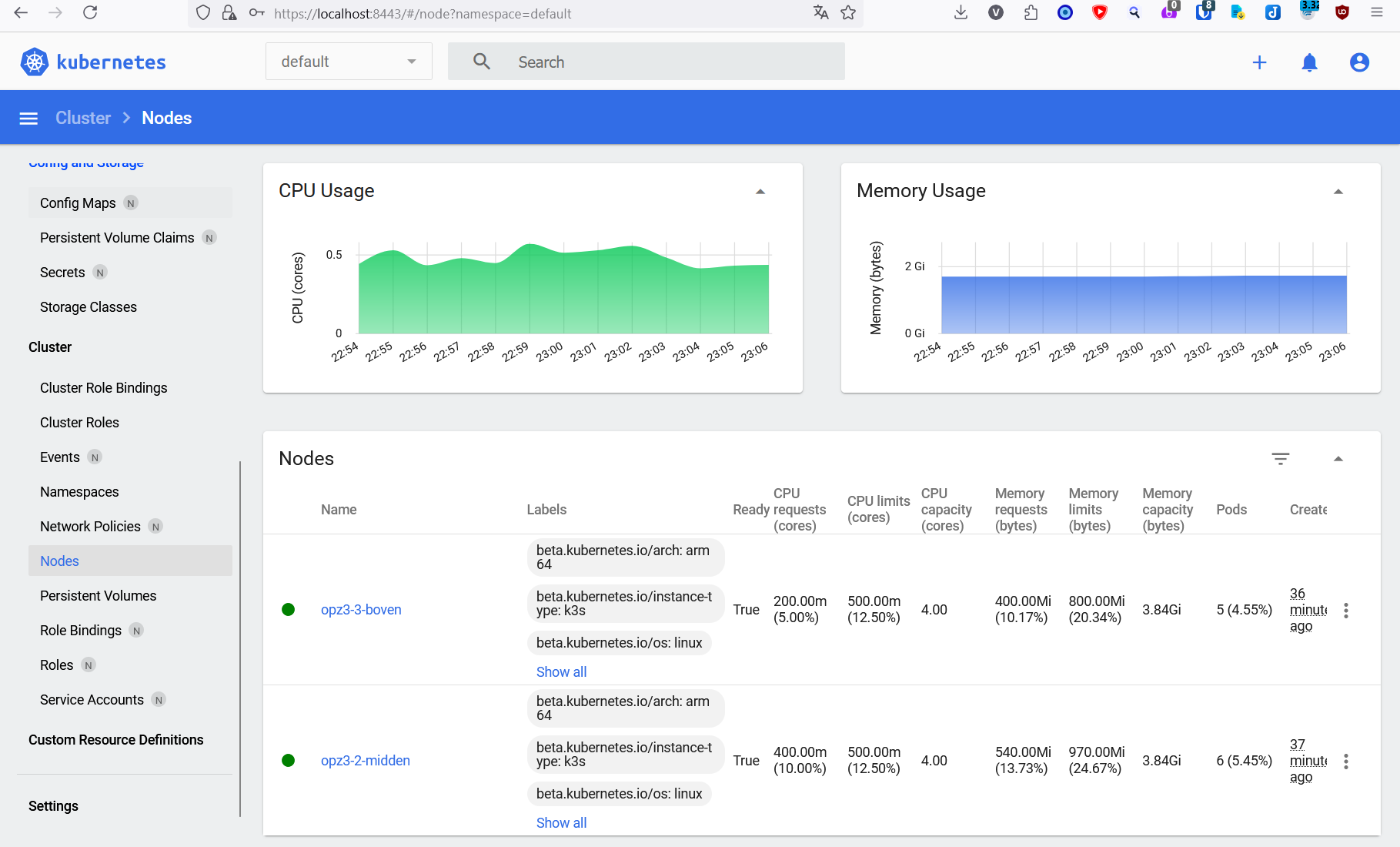Click the beta.kubernetes.io/os: linux label of opz3-3-boven

[x=619, y=642]
